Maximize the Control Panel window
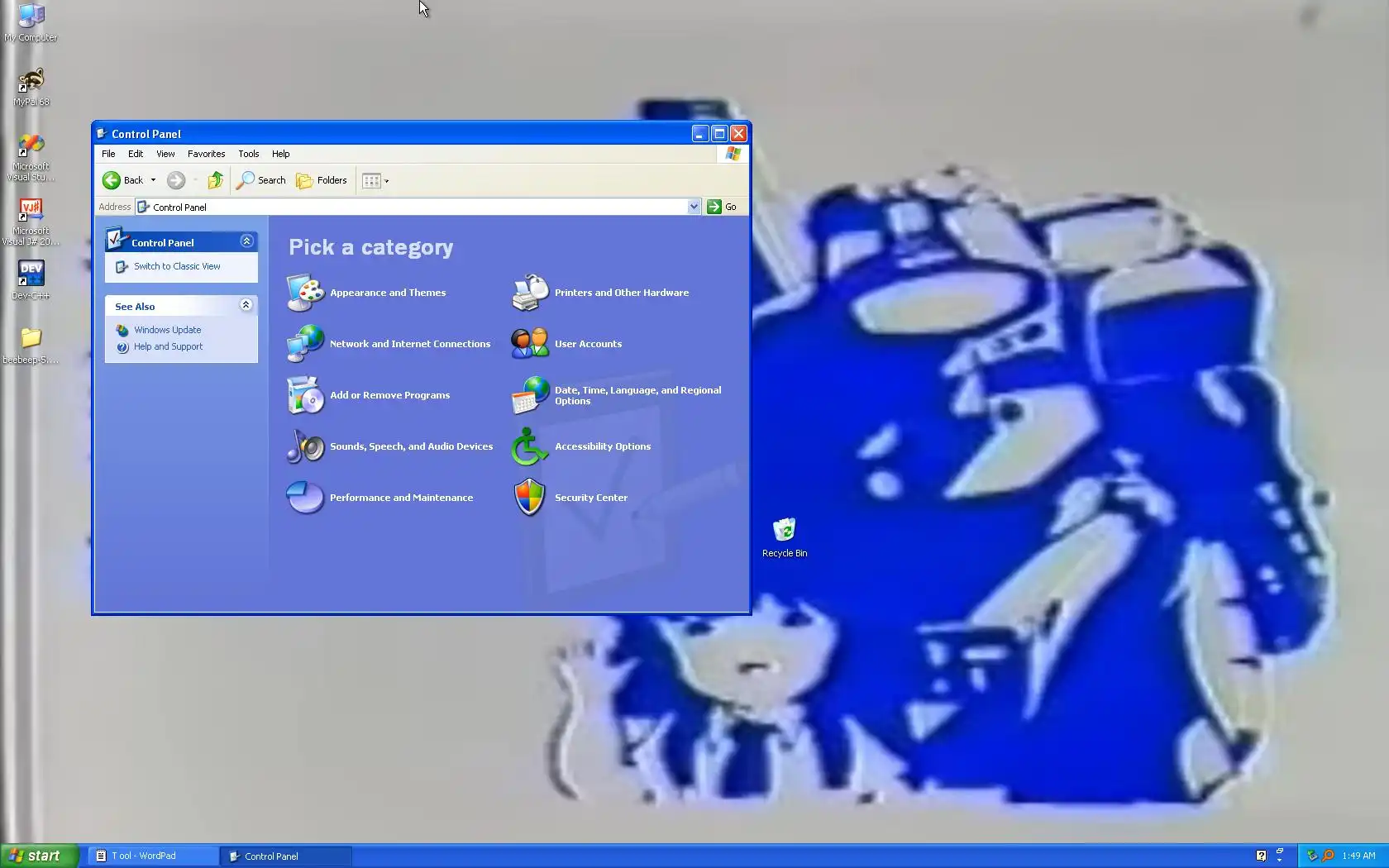1389x868 pixels. (x=719, y=133)
